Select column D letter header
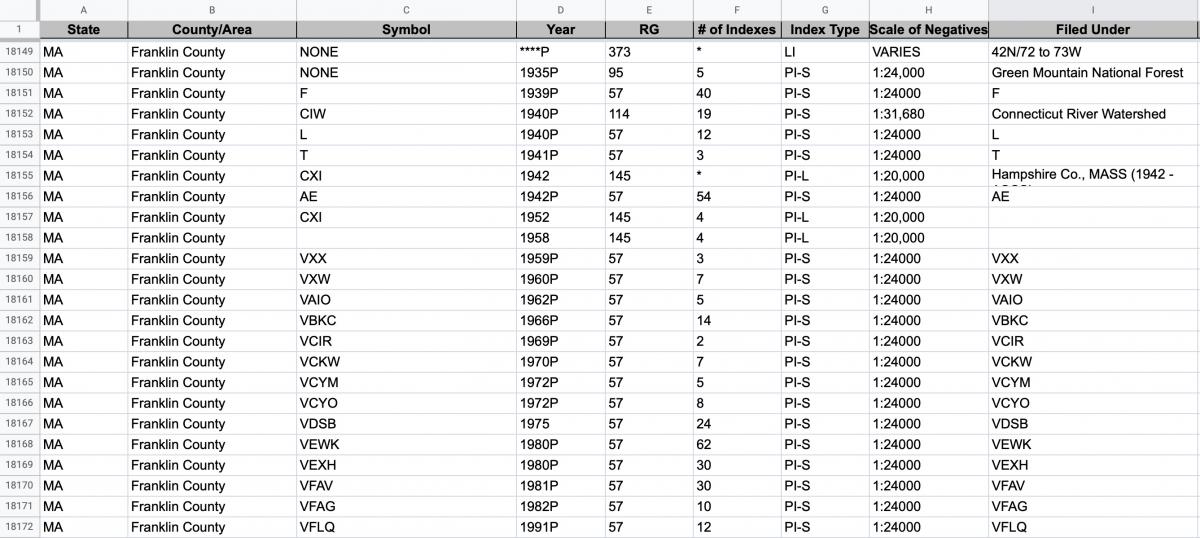 [x=560, y=9]
